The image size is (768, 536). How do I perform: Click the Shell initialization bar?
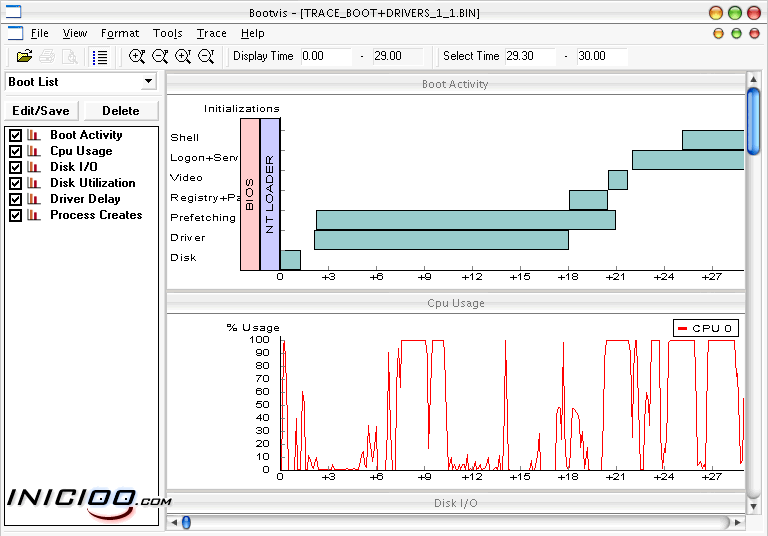(713, 140)
